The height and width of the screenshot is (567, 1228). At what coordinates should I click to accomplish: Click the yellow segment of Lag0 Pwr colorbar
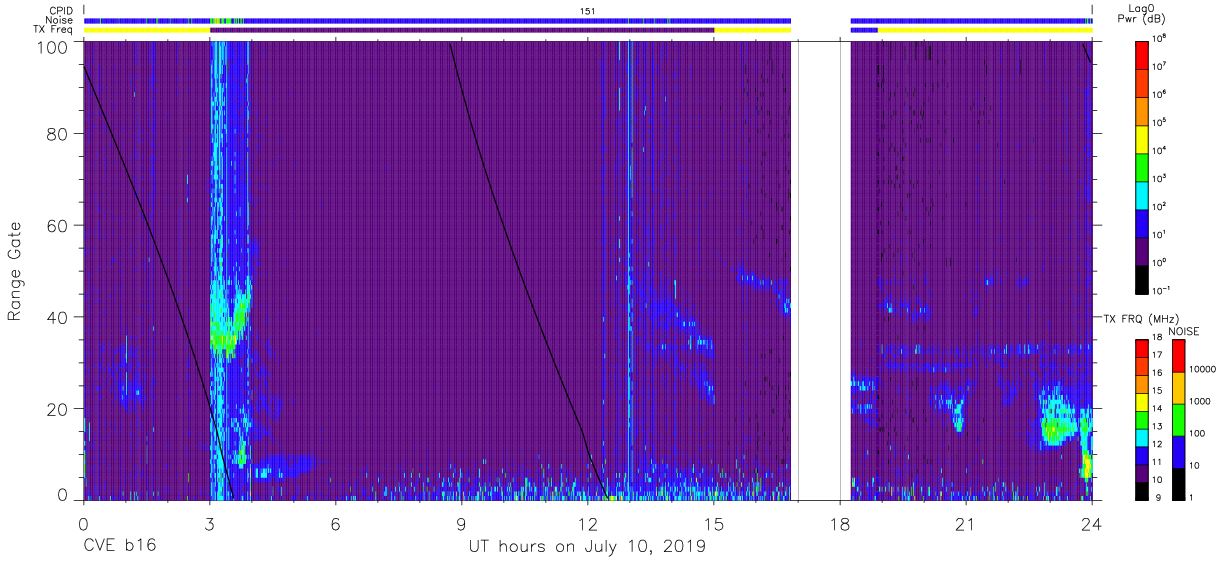point(1143,138)
